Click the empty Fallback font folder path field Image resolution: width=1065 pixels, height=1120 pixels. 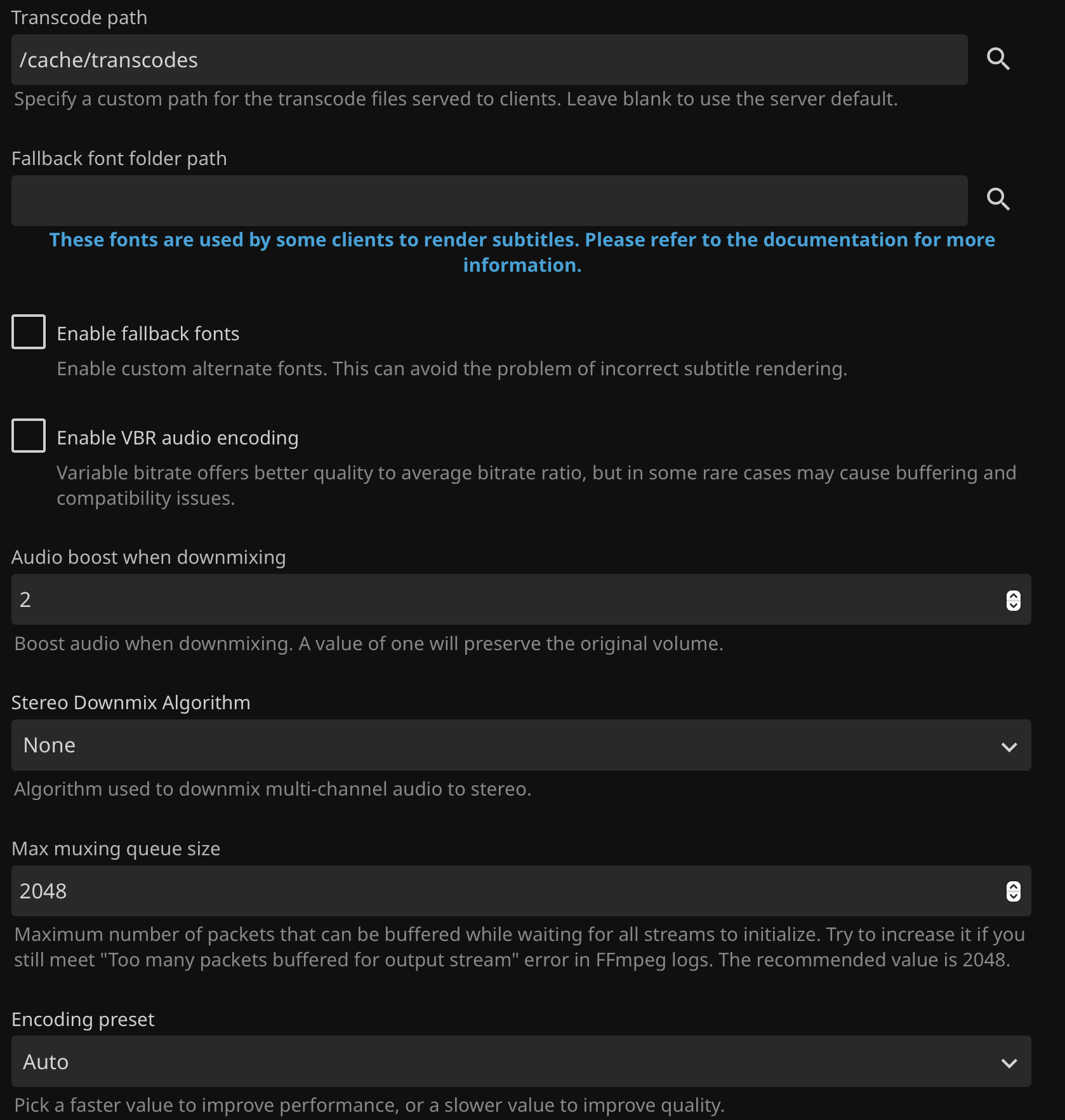[x=489, y=201]
